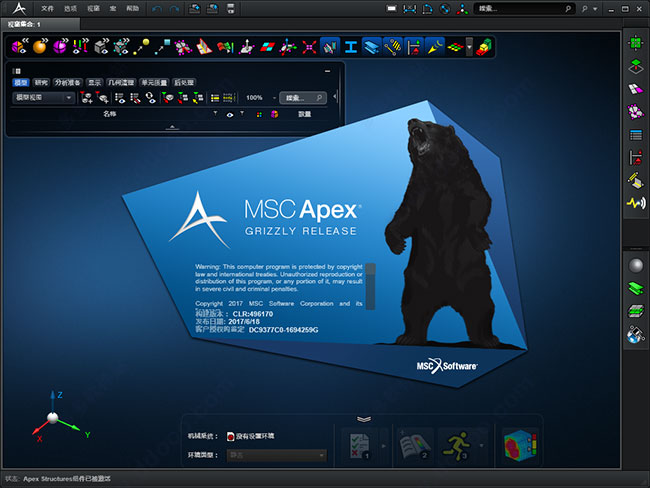Image resolution: width=650 pixels, height=488 pixels.
Task: Toggle the dotted cube with eye tool
Action: (x=121, y=46)
